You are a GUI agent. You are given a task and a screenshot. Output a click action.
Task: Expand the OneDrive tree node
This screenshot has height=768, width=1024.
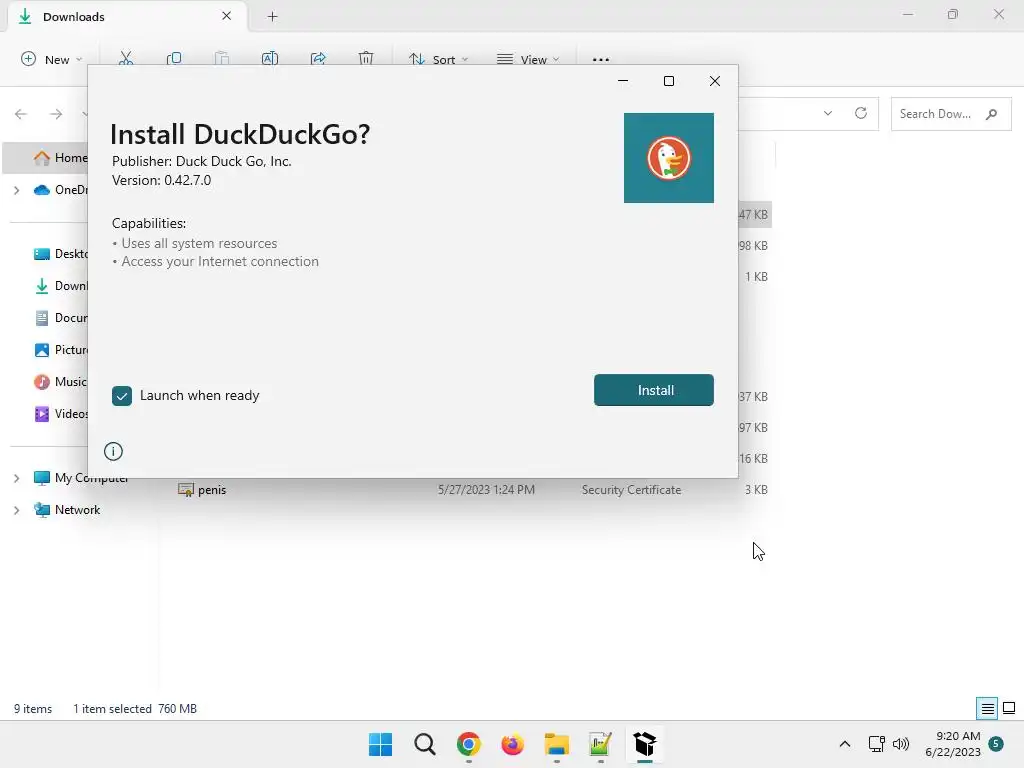(17, 190)
